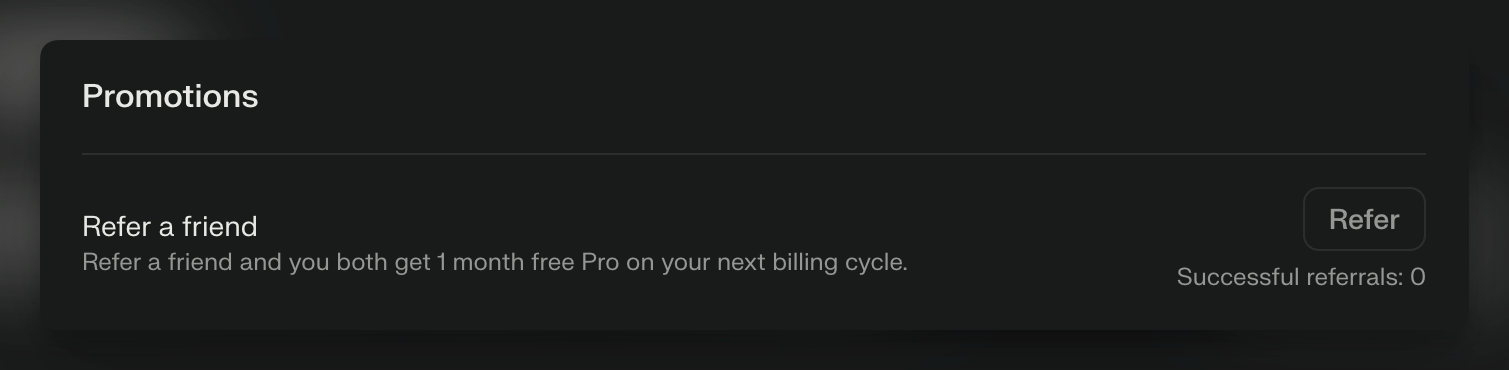The image size is (1509, 370).
Task: Click the 'Refer a friend' title
Action: [170, 227]
